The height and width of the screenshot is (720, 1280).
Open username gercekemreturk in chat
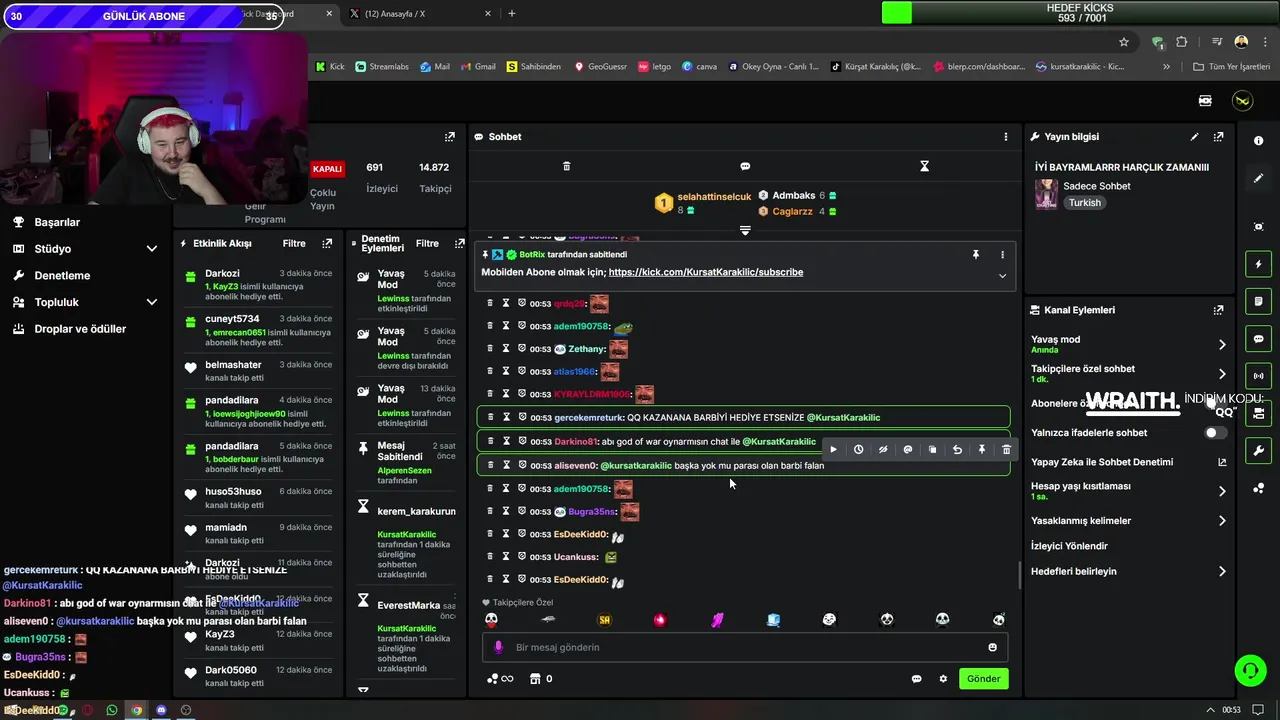[589, 418]
